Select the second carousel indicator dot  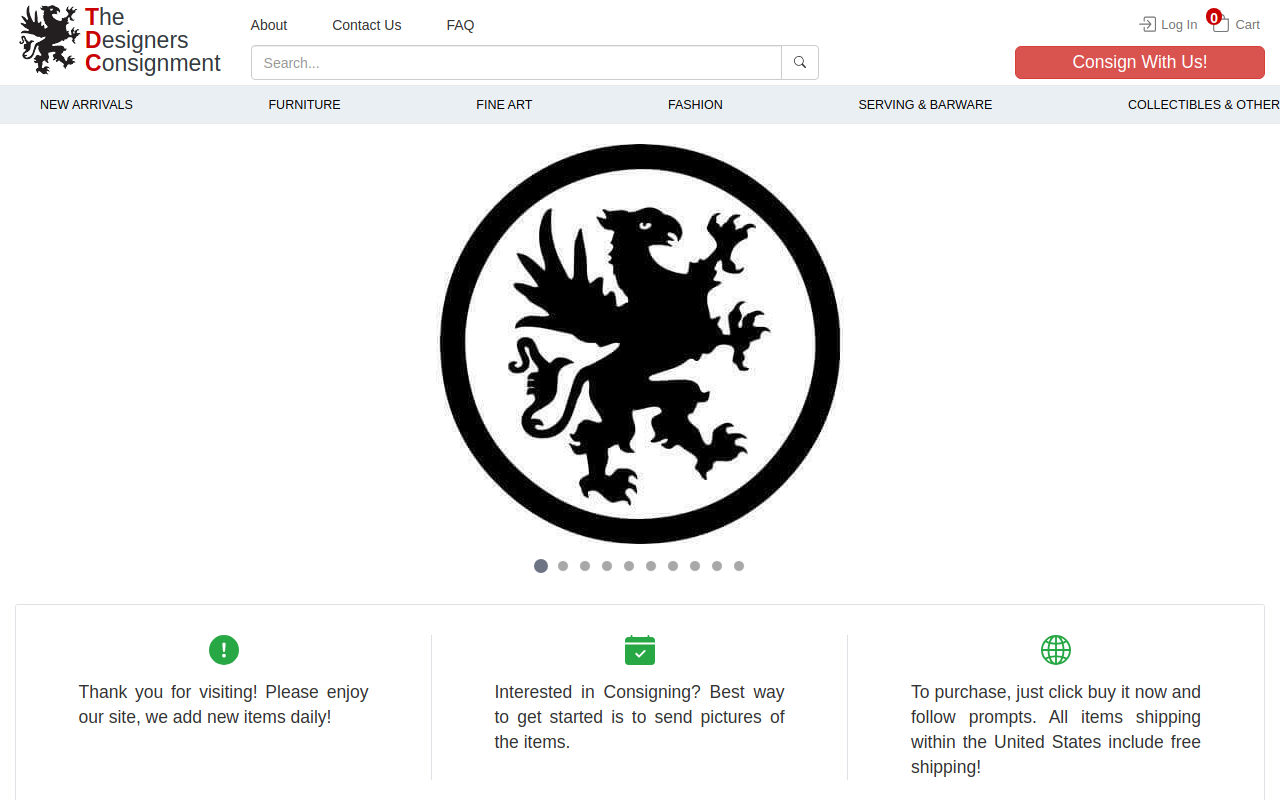[563, 566]
